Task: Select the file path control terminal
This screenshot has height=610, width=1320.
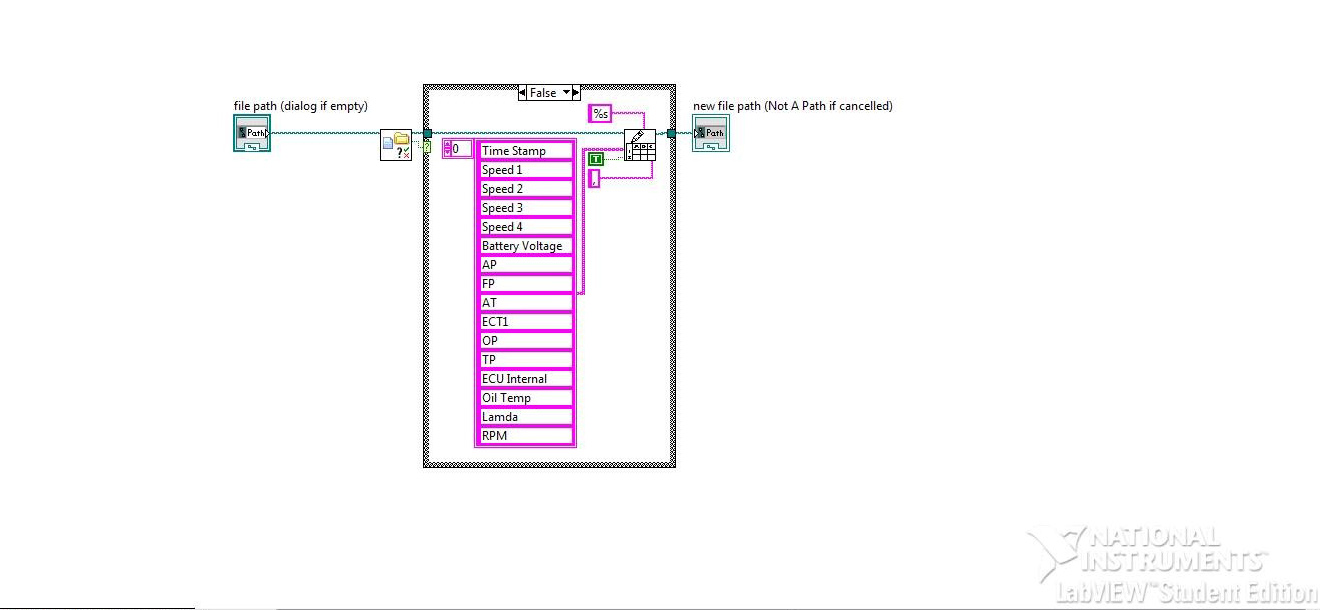Action: (251, 132)
